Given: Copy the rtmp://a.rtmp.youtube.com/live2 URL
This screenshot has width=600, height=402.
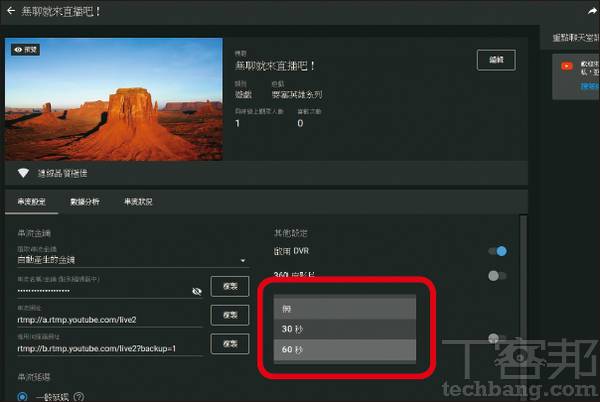Looking at the screenshot, I should coord(230,315).
